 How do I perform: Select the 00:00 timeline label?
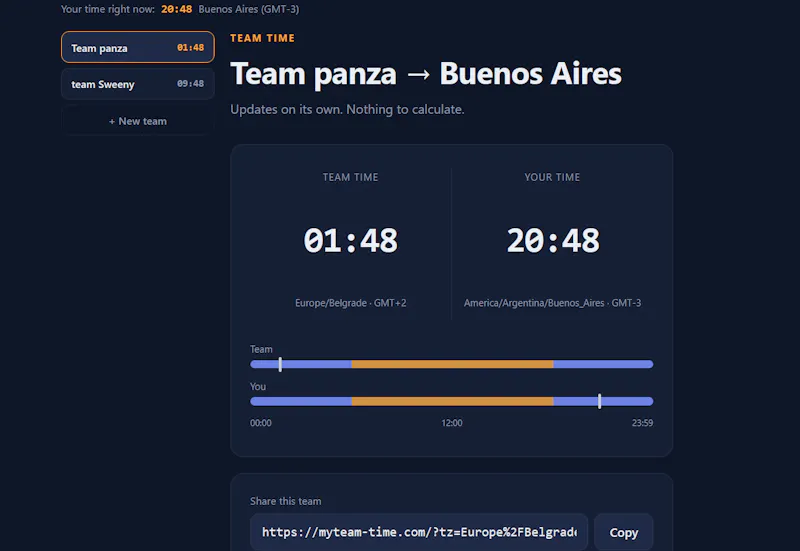tap(261, 423)
